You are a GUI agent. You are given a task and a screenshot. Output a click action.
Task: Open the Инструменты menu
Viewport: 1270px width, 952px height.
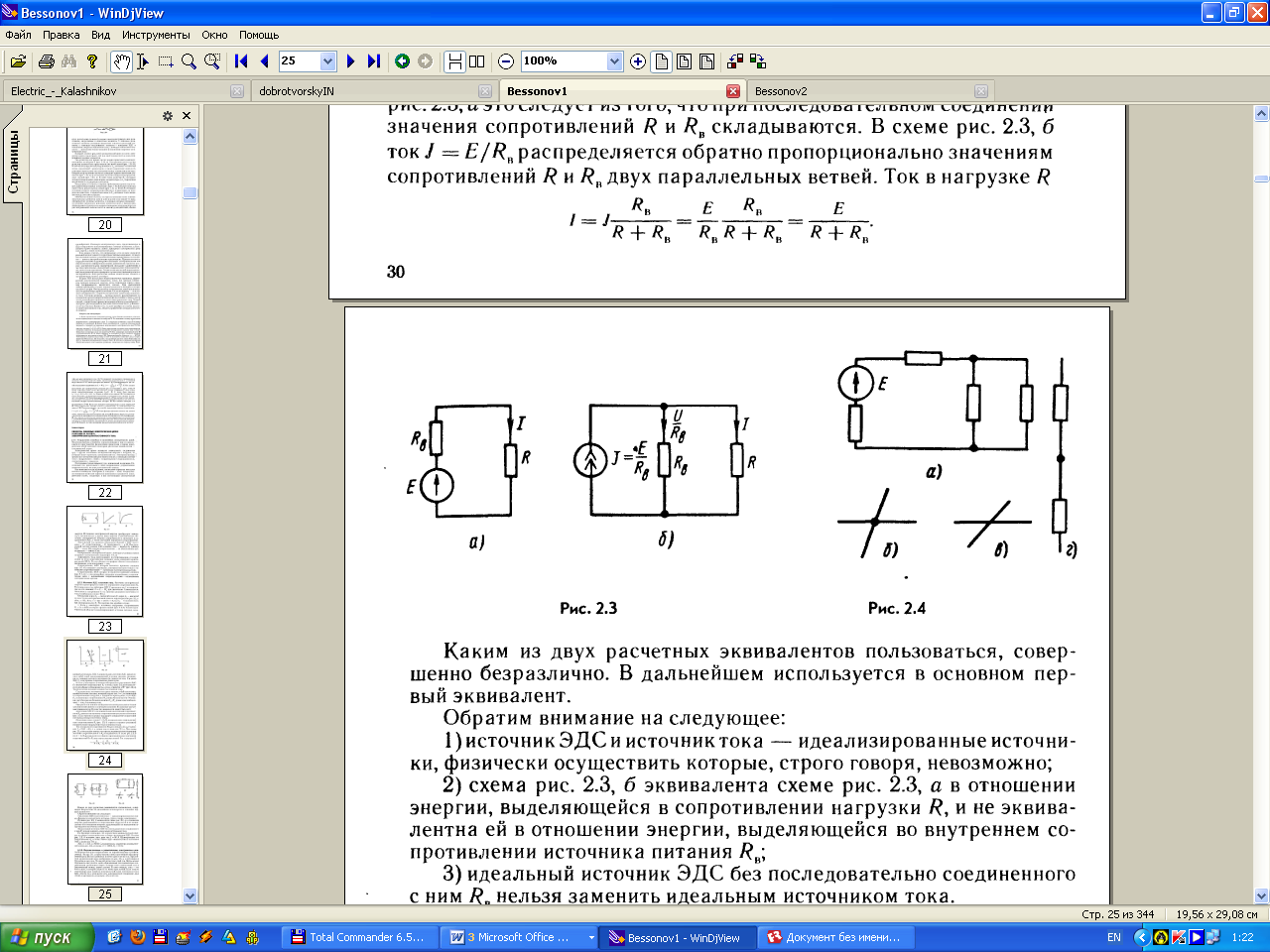156,35
